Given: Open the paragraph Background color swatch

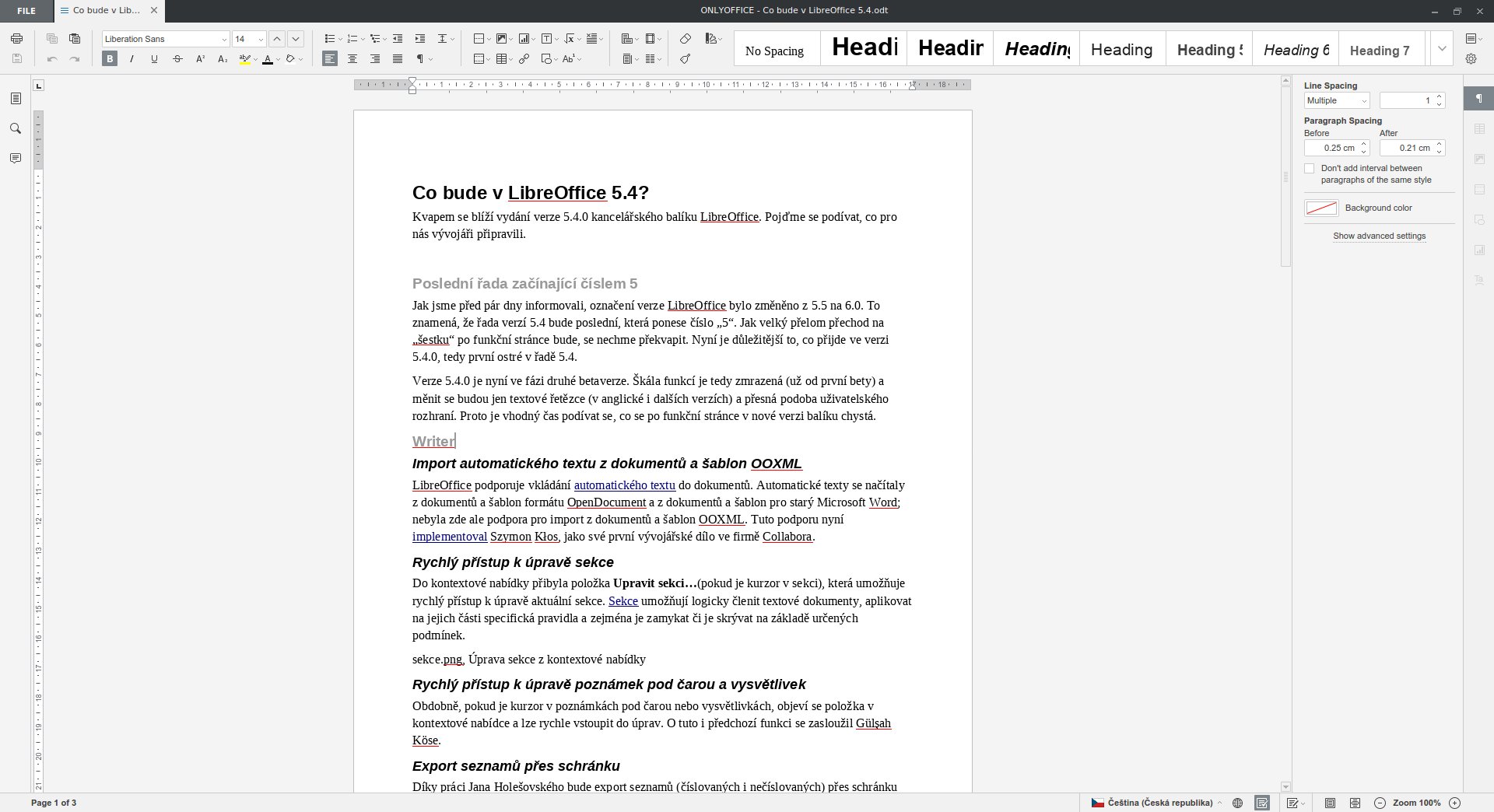Looking at the screenshot, I should click(1321, 208).
